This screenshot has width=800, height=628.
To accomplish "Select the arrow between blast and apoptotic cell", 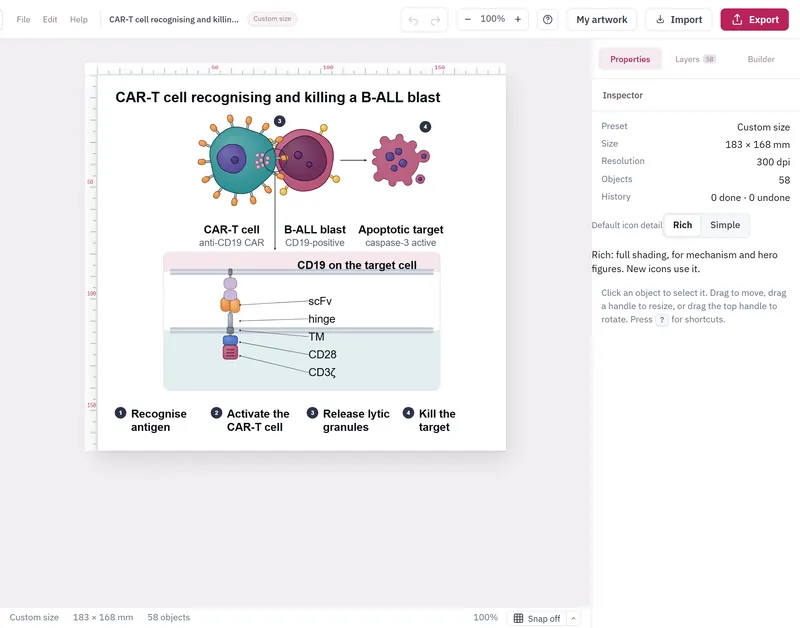I will [354, 160].
